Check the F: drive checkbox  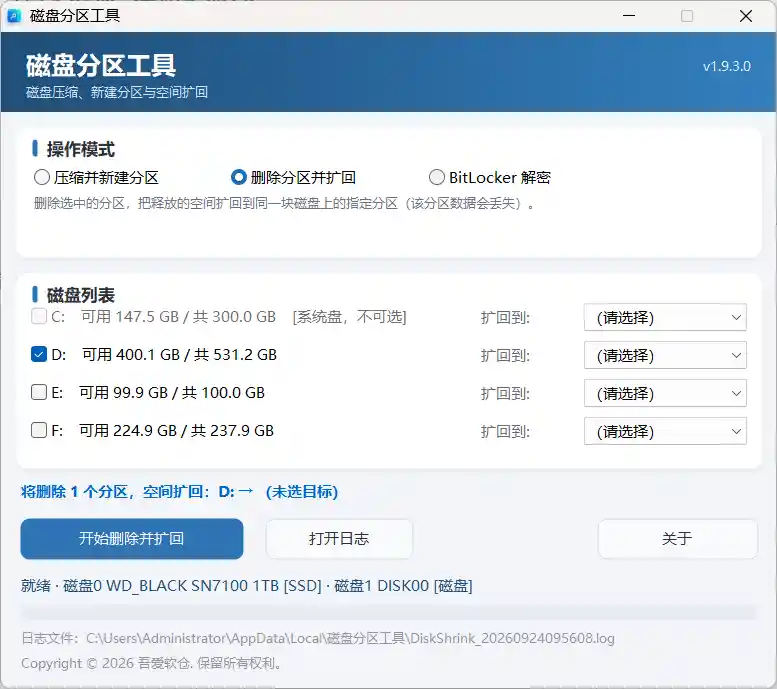(x=39, y=430)
